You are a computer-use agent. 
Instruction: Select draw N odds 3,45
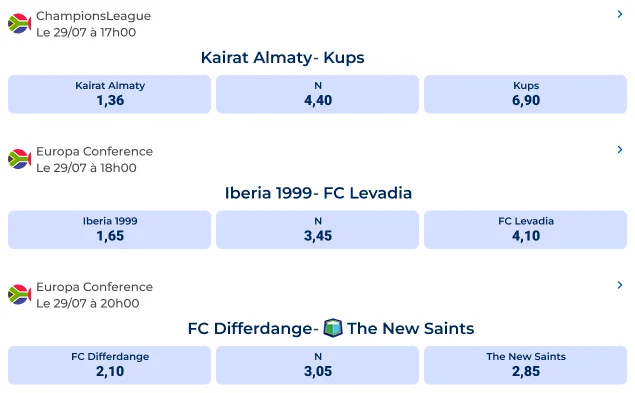[318, 229]
